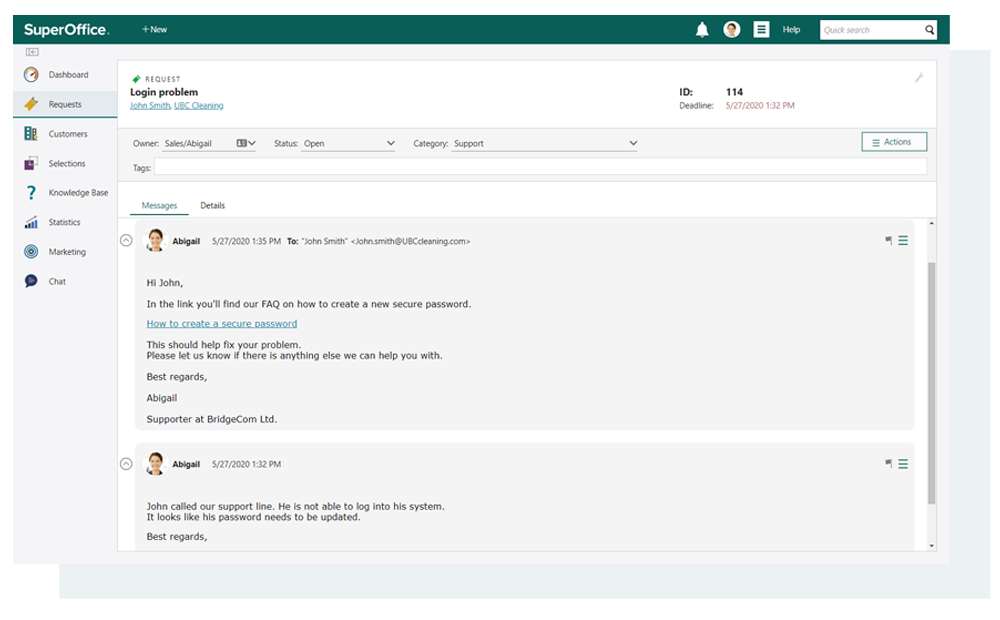Click the +New button

(x=154, y=29)
